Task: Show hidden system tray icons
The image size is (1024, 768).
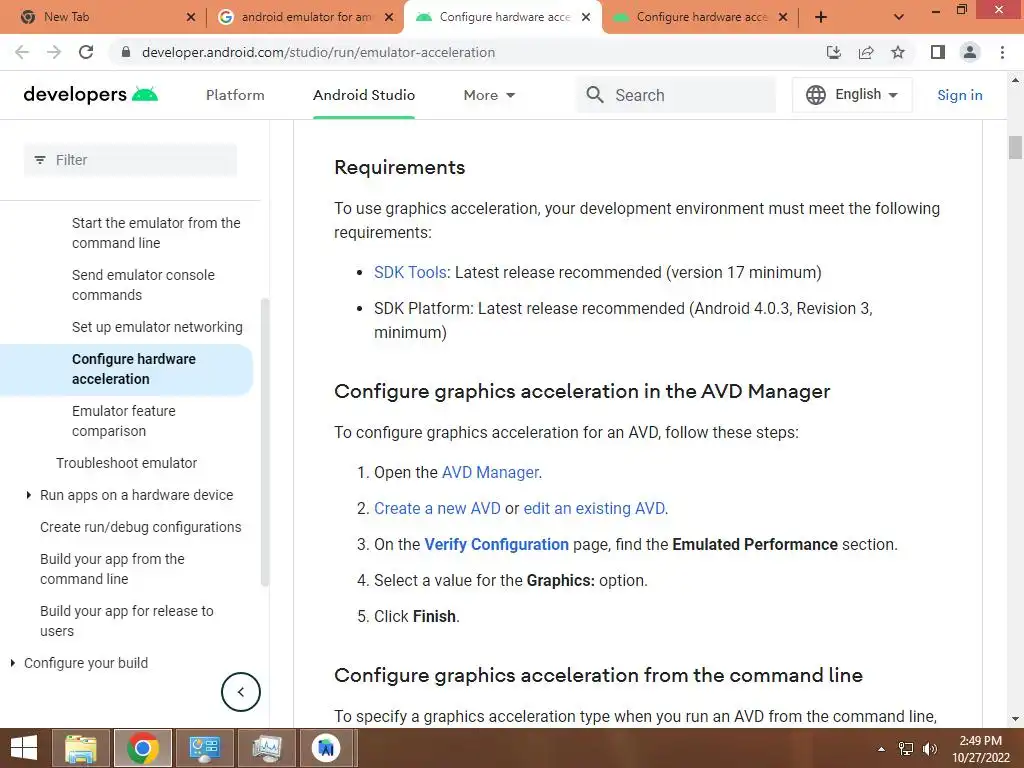Action: [x=881, y=749]
